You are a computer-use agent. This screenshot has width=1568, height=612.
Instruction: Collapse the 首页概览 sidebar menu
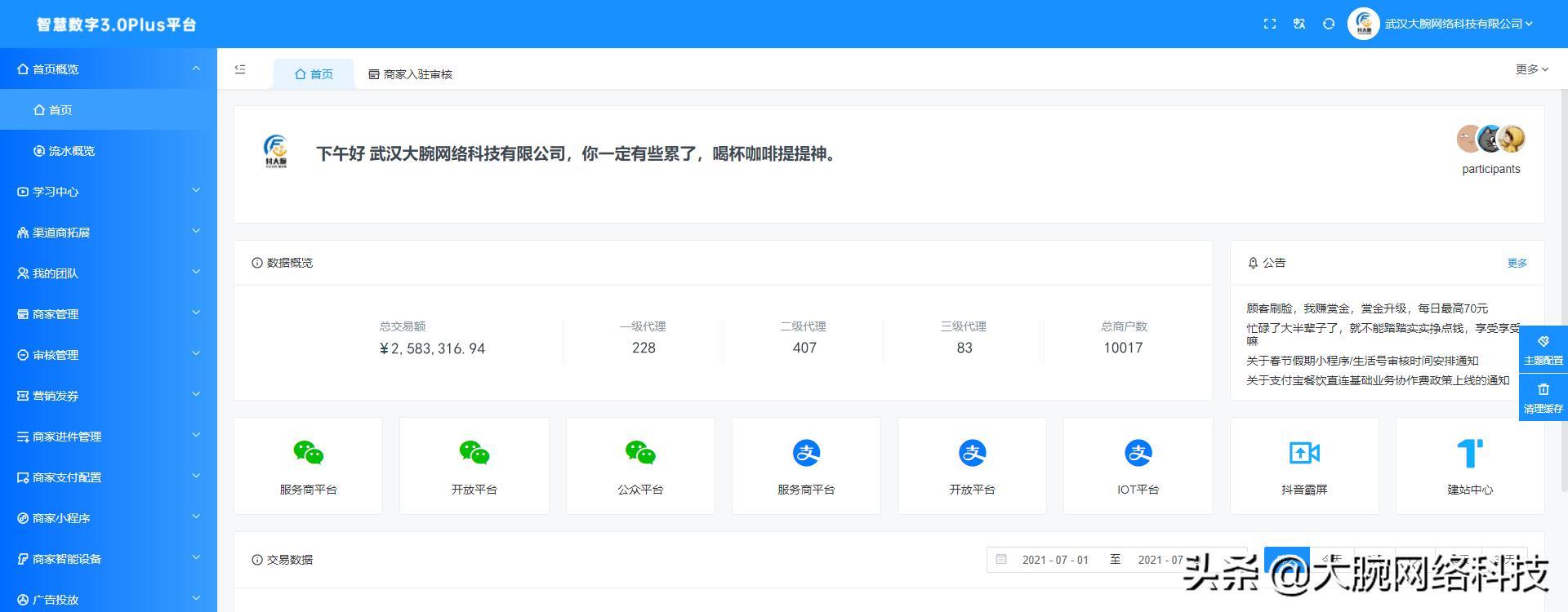coord(109,69)
